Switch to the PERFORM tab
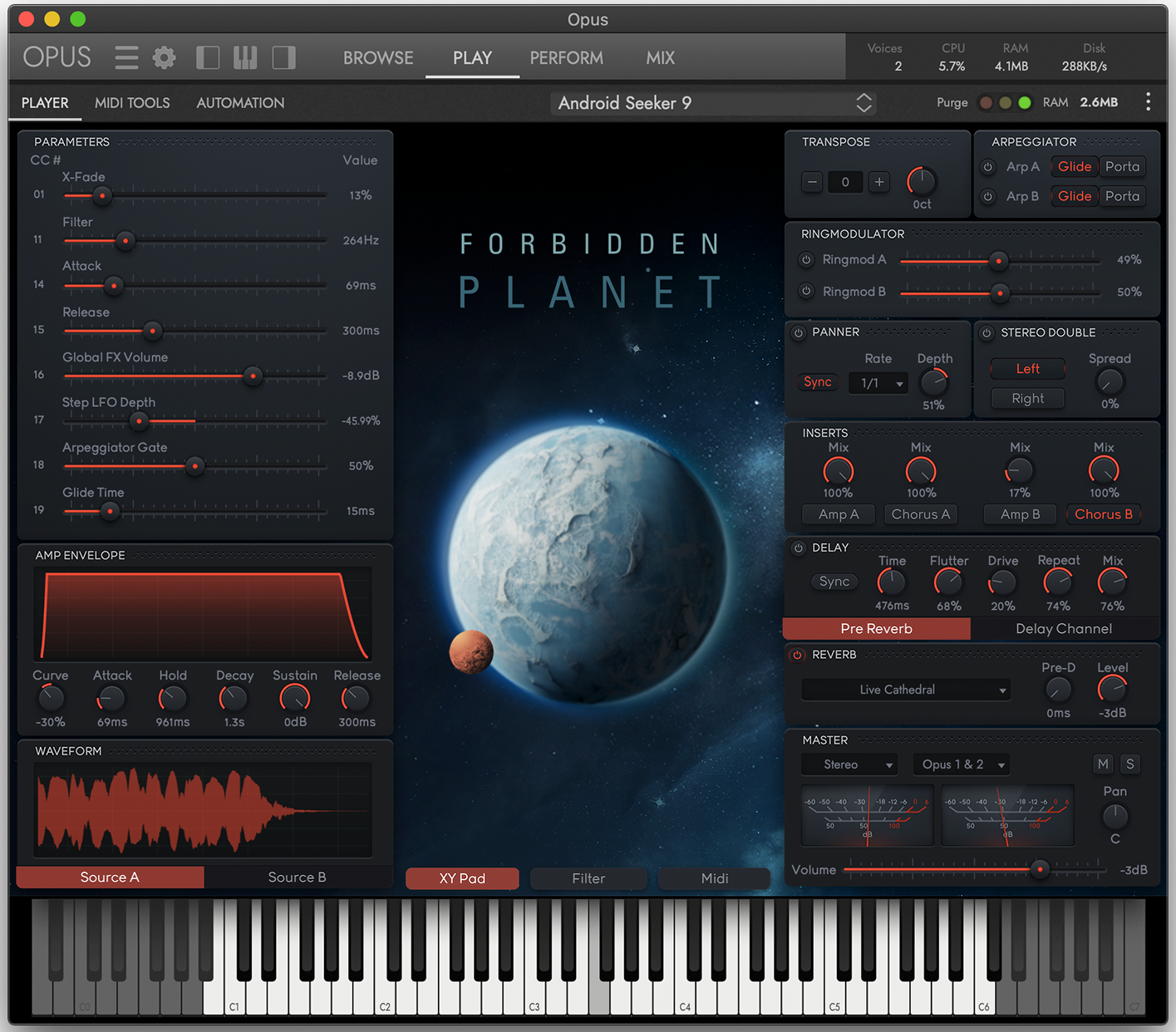Viewport: 1176px width, 1032px height. pos(566,57)
